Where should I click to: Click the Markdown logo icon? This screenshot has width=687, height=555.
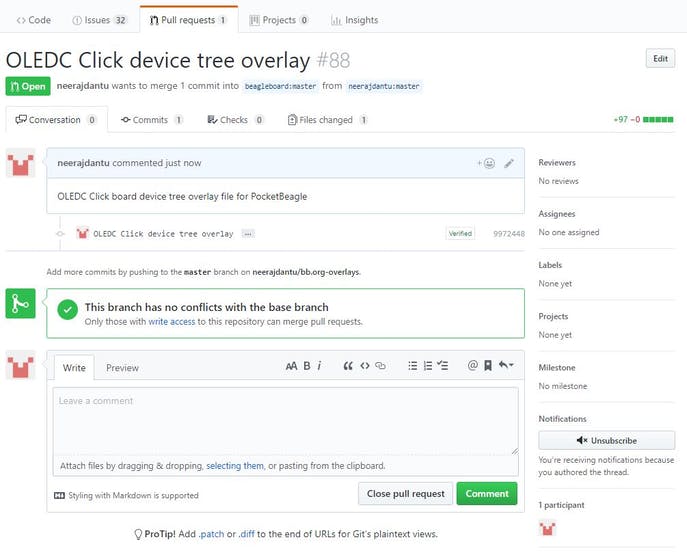pos(59,495)
